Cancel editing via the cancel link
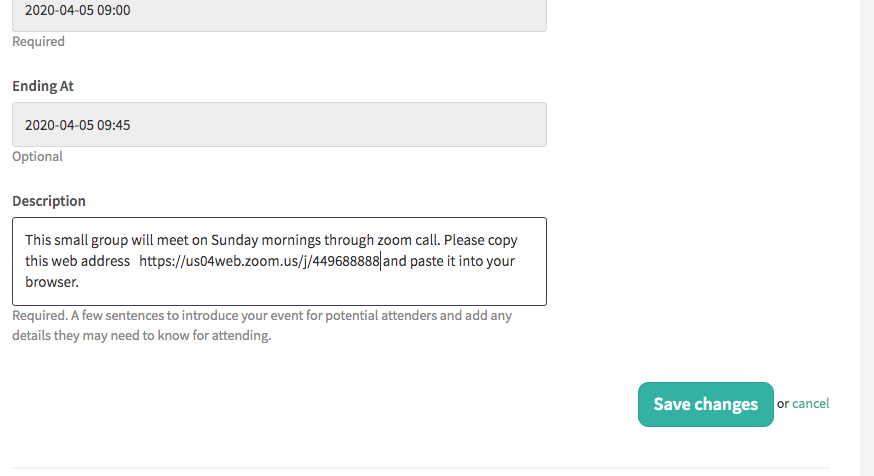The height and width of the screenshot is (476, 874). 810,404
